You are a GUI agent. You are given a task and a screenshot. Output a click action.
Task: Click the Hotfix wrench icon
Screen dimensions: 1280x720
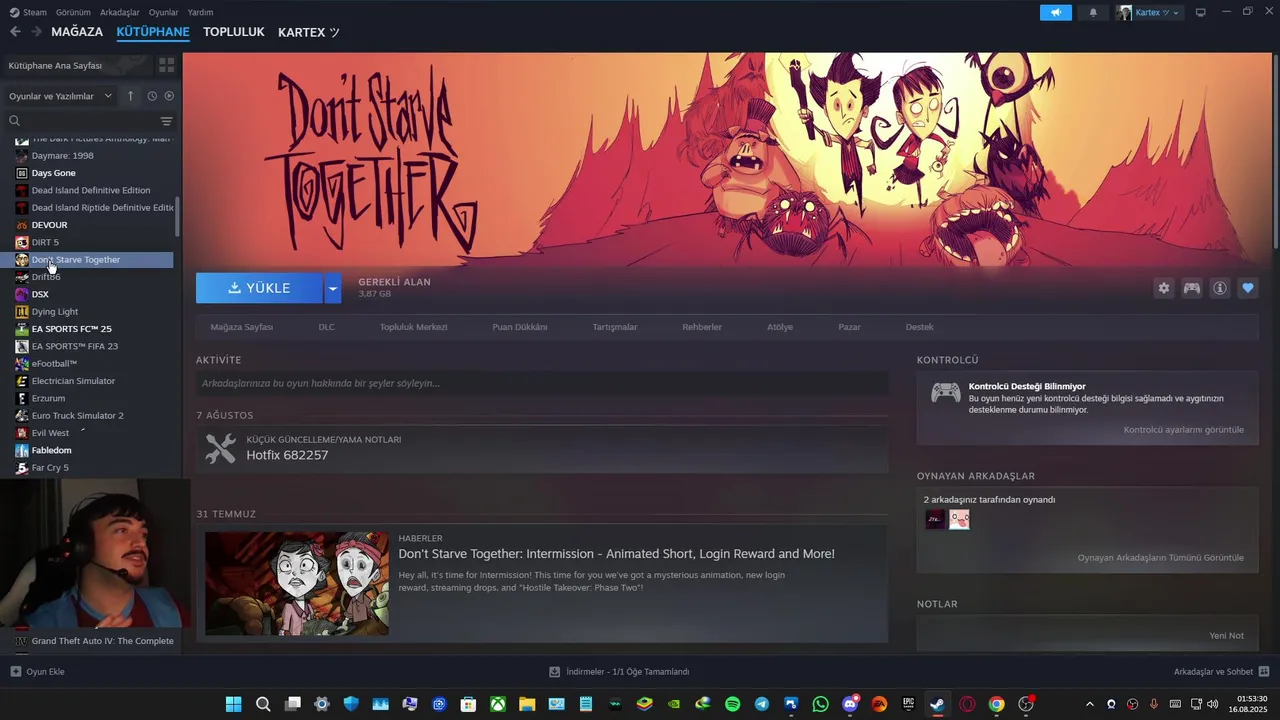[220, 448]
